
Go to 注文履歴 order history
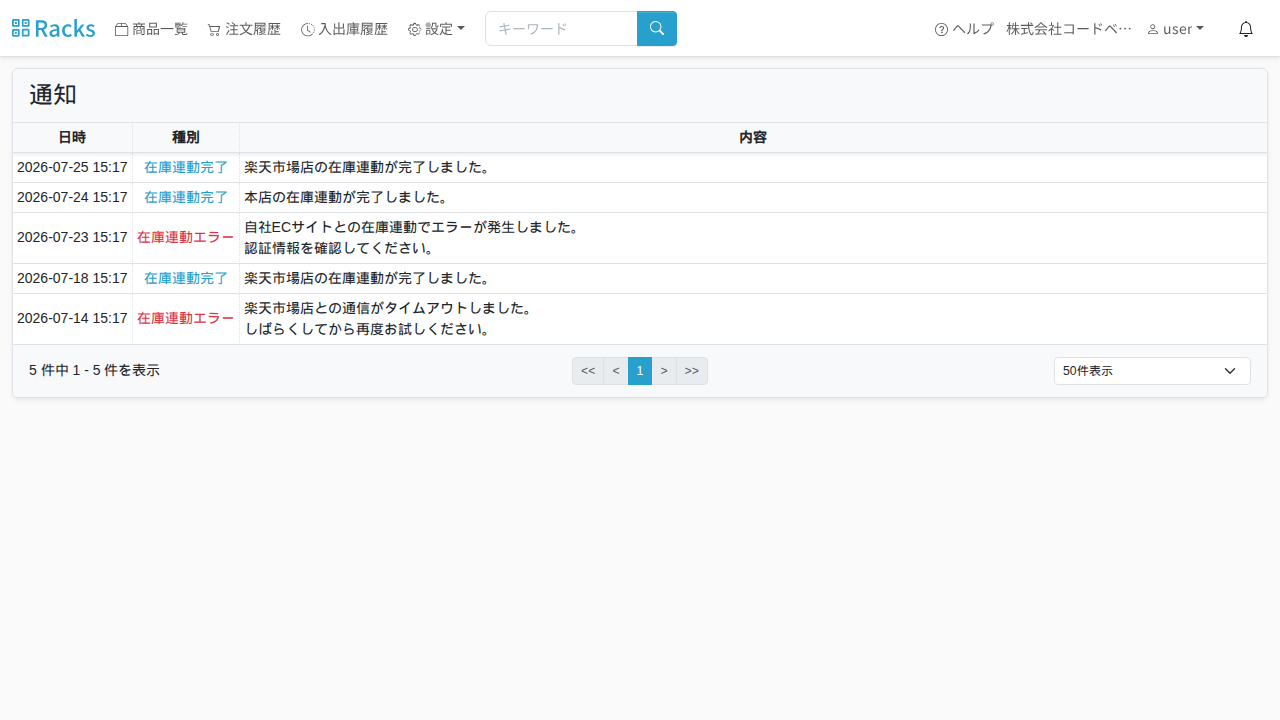244,29
